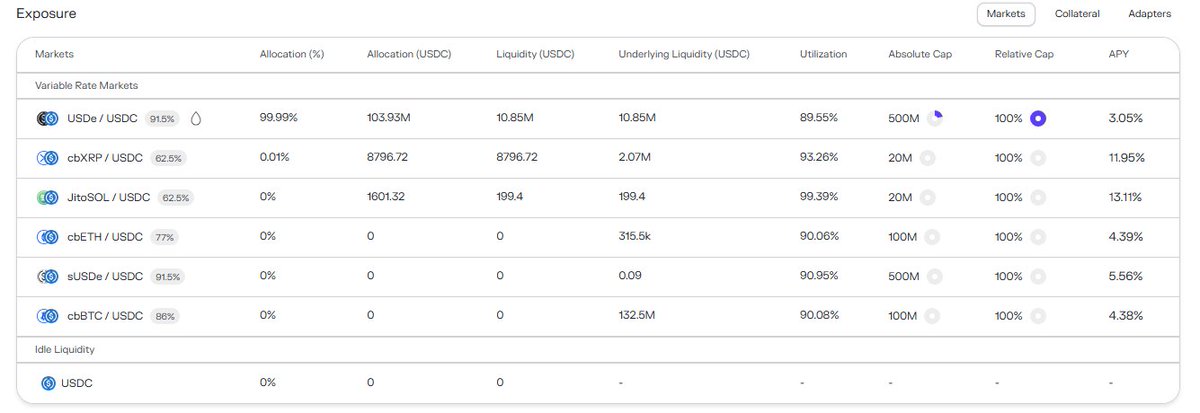Switch to the Collateral tab
Viewport: 1200px width, 413px height.
[1077, 14]
